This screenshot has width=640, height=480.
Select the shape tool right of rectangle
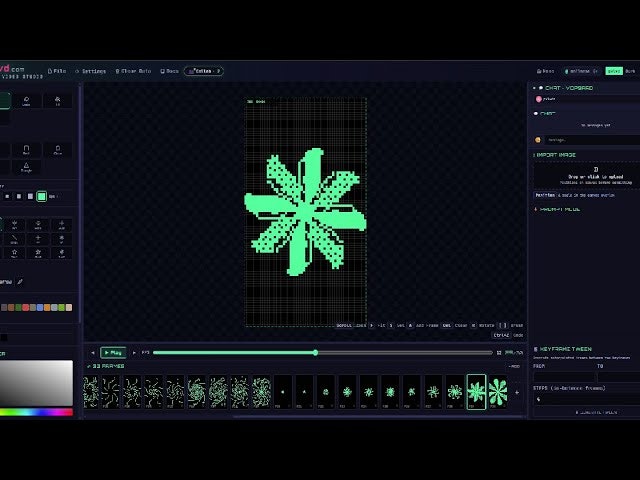[58, 150]
